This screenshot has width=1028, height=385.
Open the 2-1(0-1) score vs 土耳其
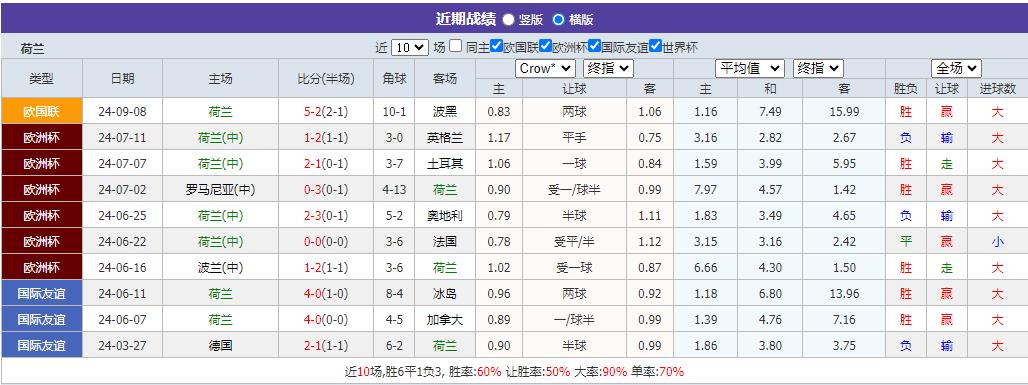tap(326, 164)
